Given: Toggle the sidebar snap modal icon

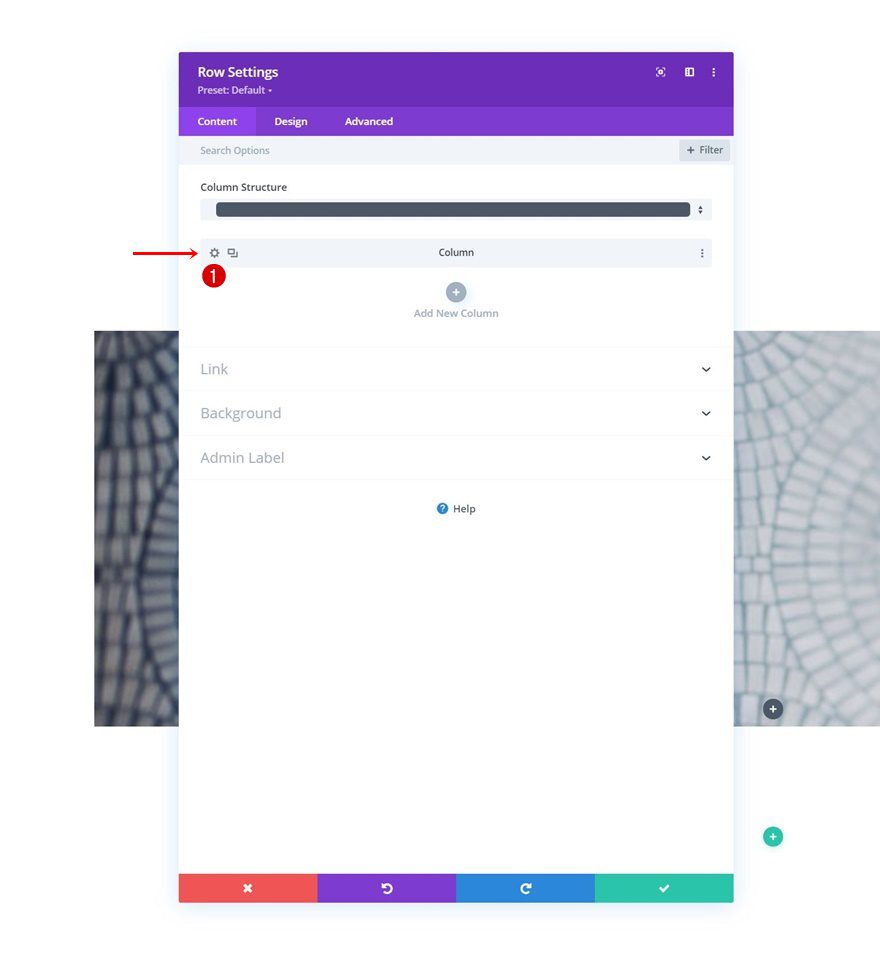Looking at the screenshot, I should [x=689, y=72].
